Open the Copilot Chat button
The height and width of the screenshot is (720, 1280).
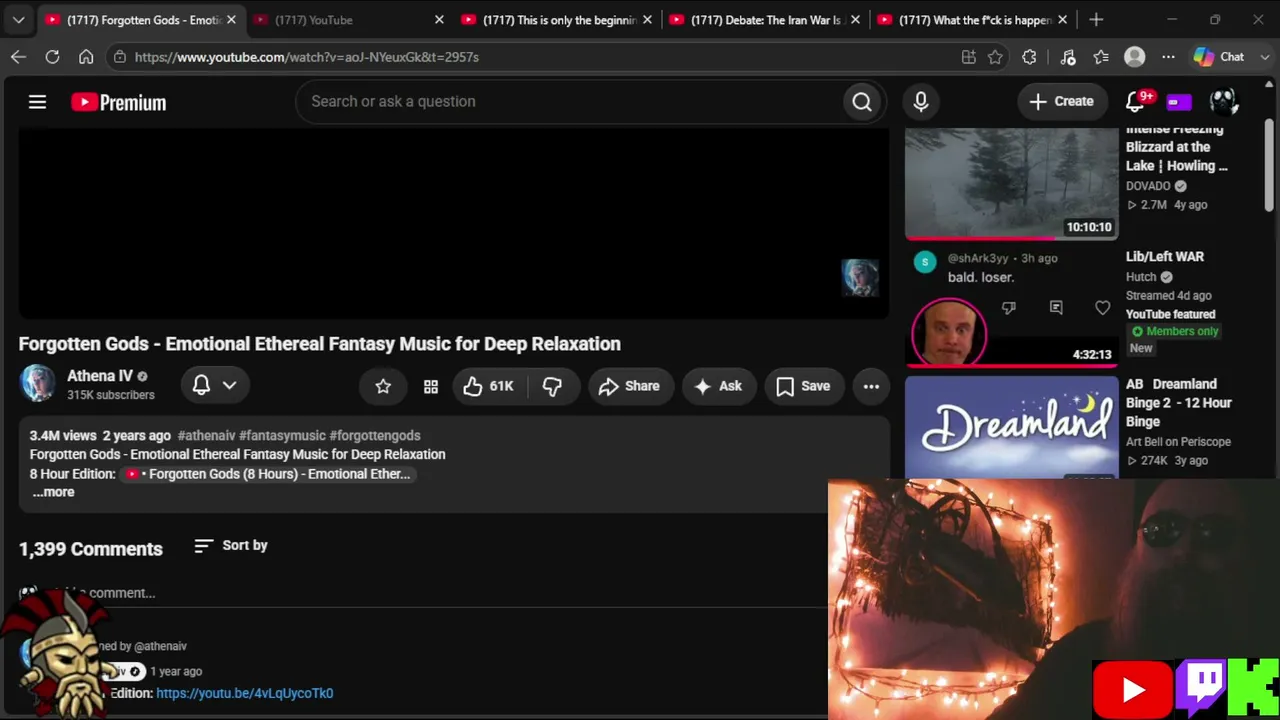point(1219,57)
